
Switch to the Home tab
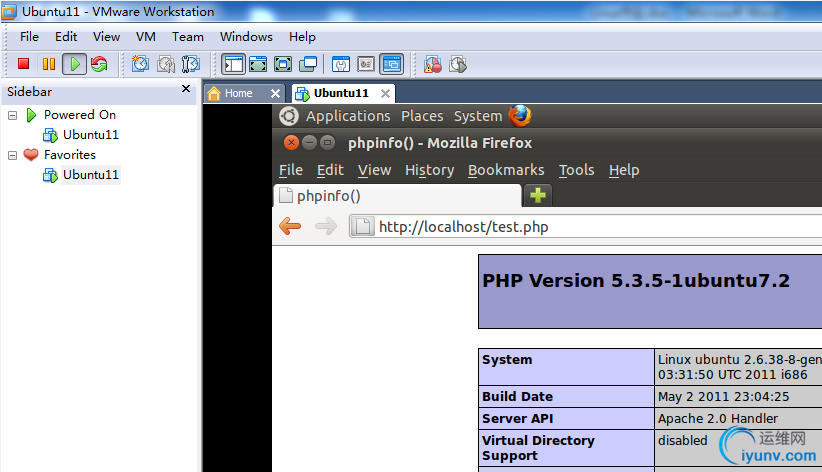(239, 93)
